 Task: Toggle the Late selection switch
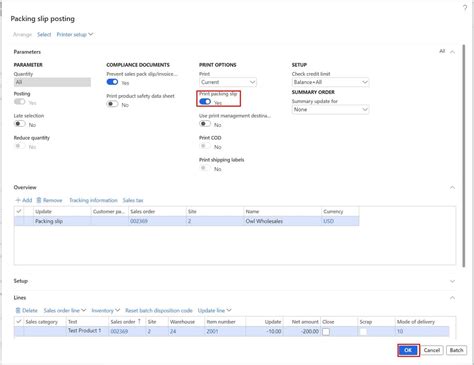click(20, 124)
